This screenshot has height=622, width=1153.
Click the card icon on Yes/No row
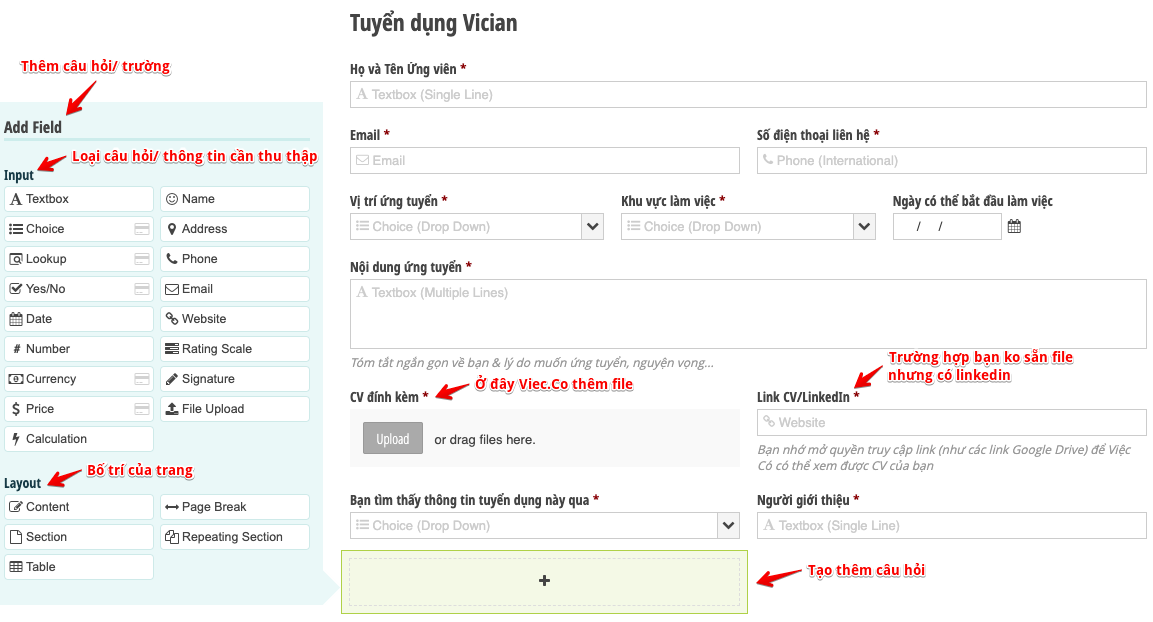coord(142,289)
